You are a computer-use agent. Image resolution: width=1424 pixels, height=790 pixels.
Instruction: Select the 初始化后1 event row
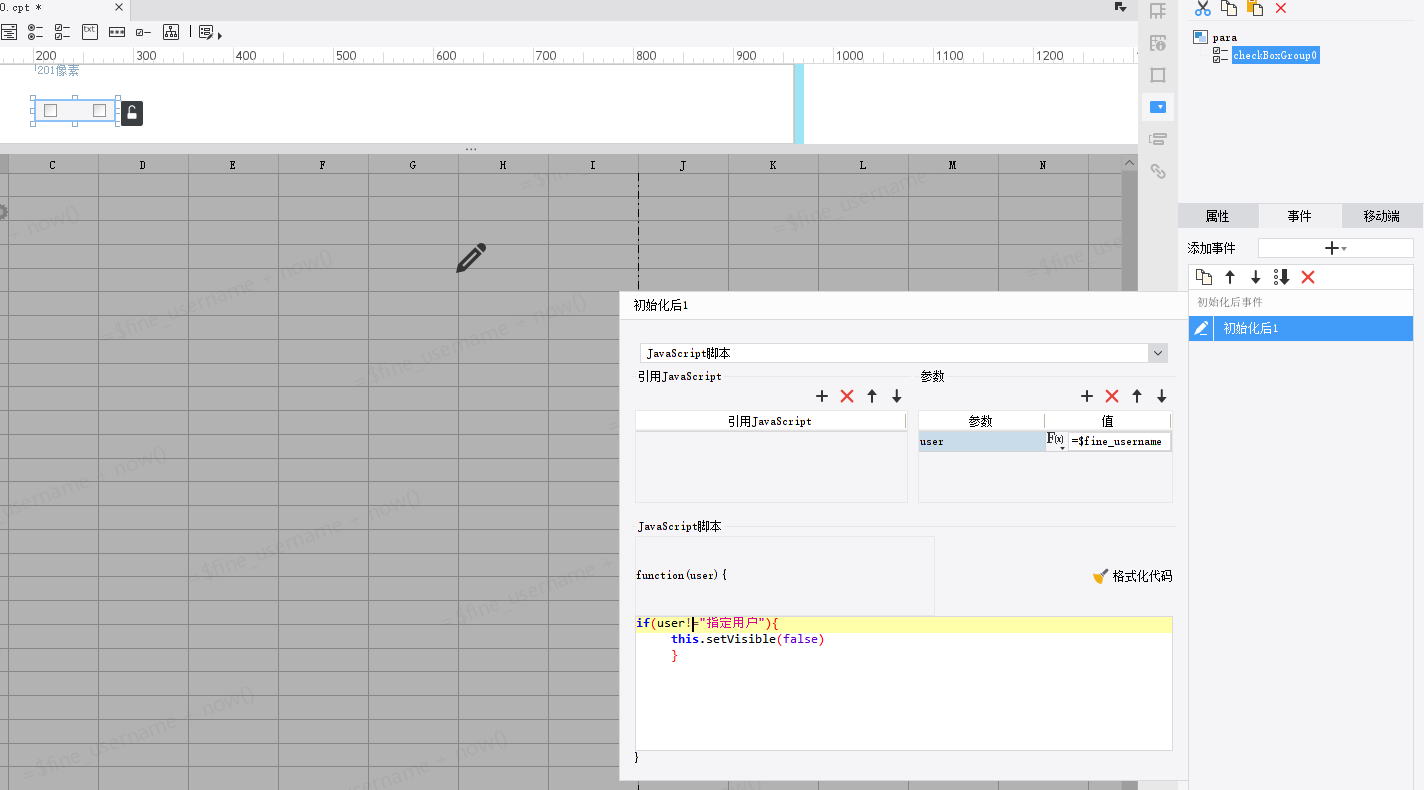click(1300, 328)
